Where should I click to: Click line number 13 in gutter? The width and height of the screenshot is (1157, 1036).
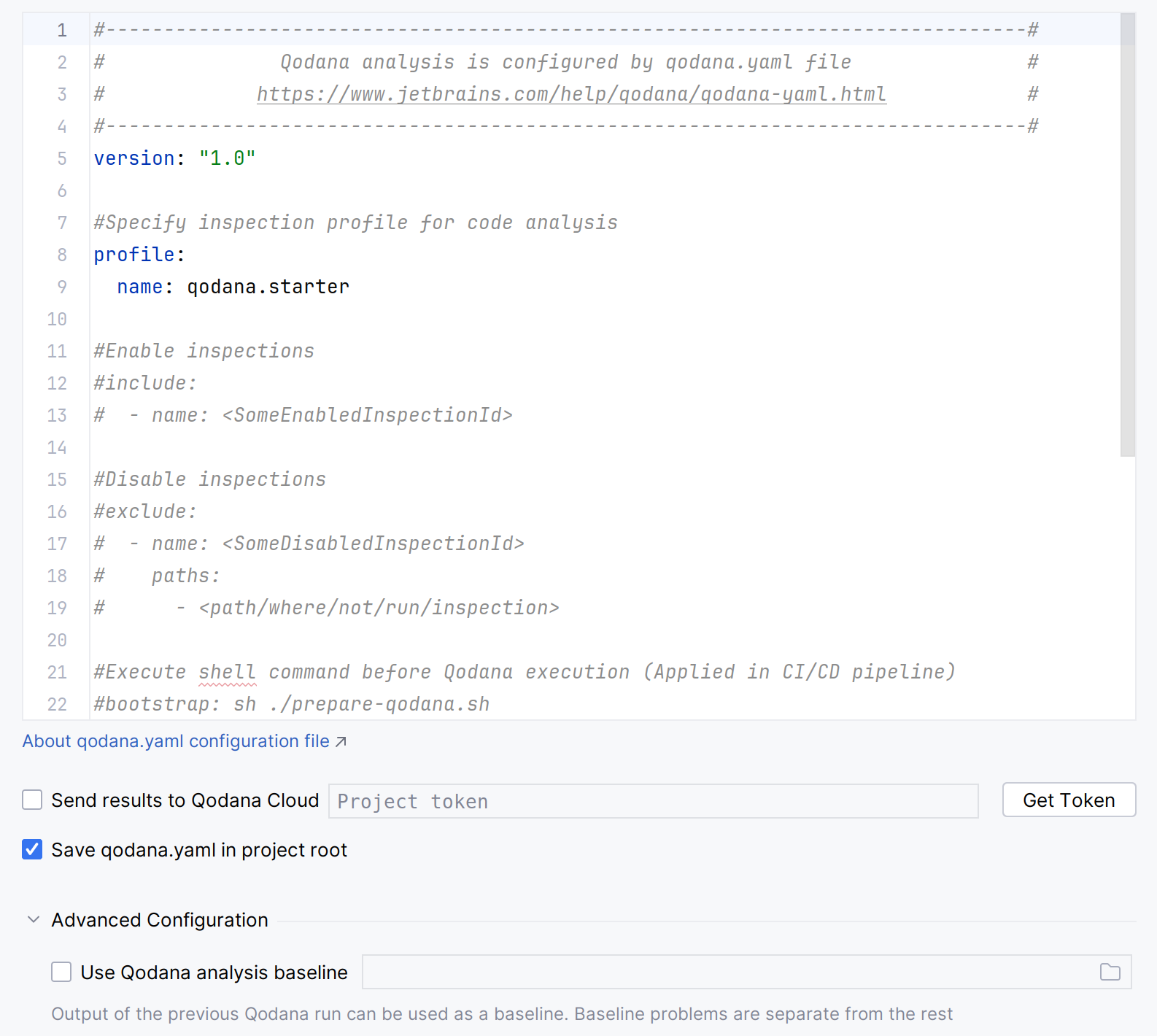click(57, 415)
